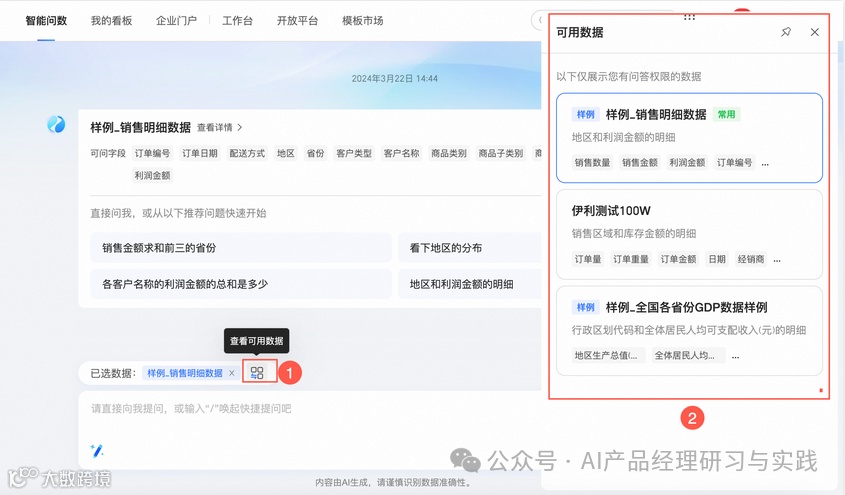
Task: Click selected data tag 样例_销售明细数据
Action: pyautogui.click(x=185, y=373)
